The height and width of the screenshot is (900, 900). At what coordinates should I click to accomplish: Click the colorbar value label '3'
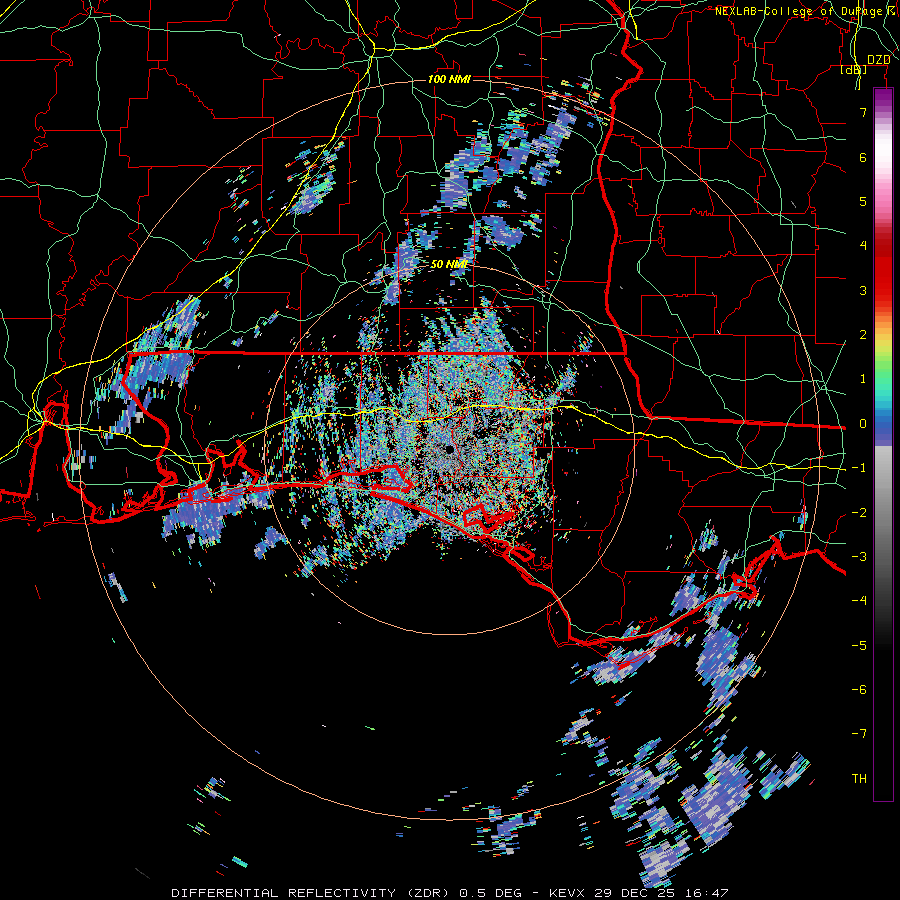pyautogui.click(x=863, y=290)
